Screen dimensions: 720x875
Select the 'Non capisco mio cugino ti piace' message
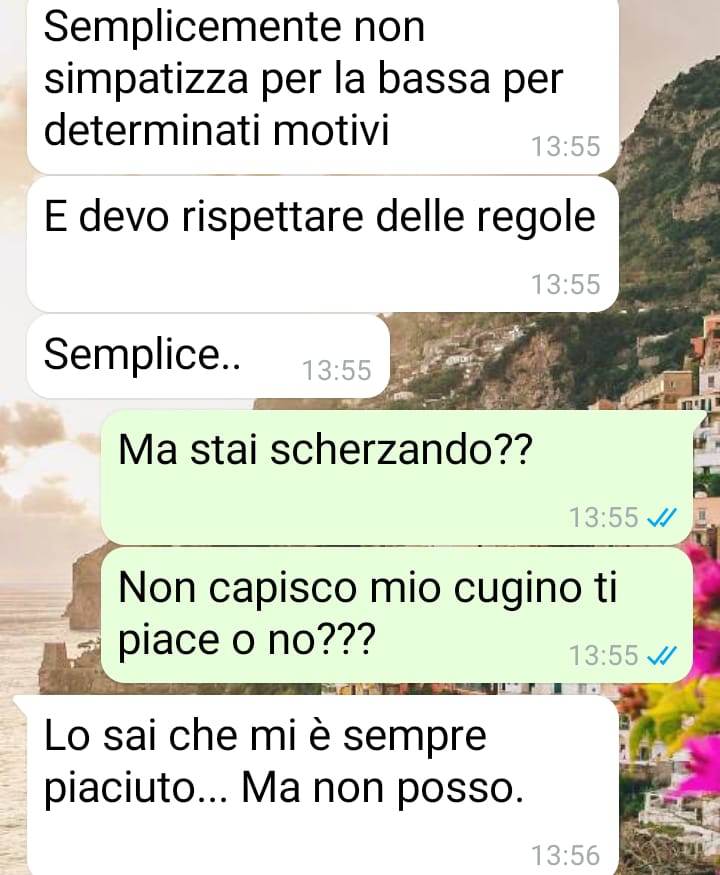(396, 615)
